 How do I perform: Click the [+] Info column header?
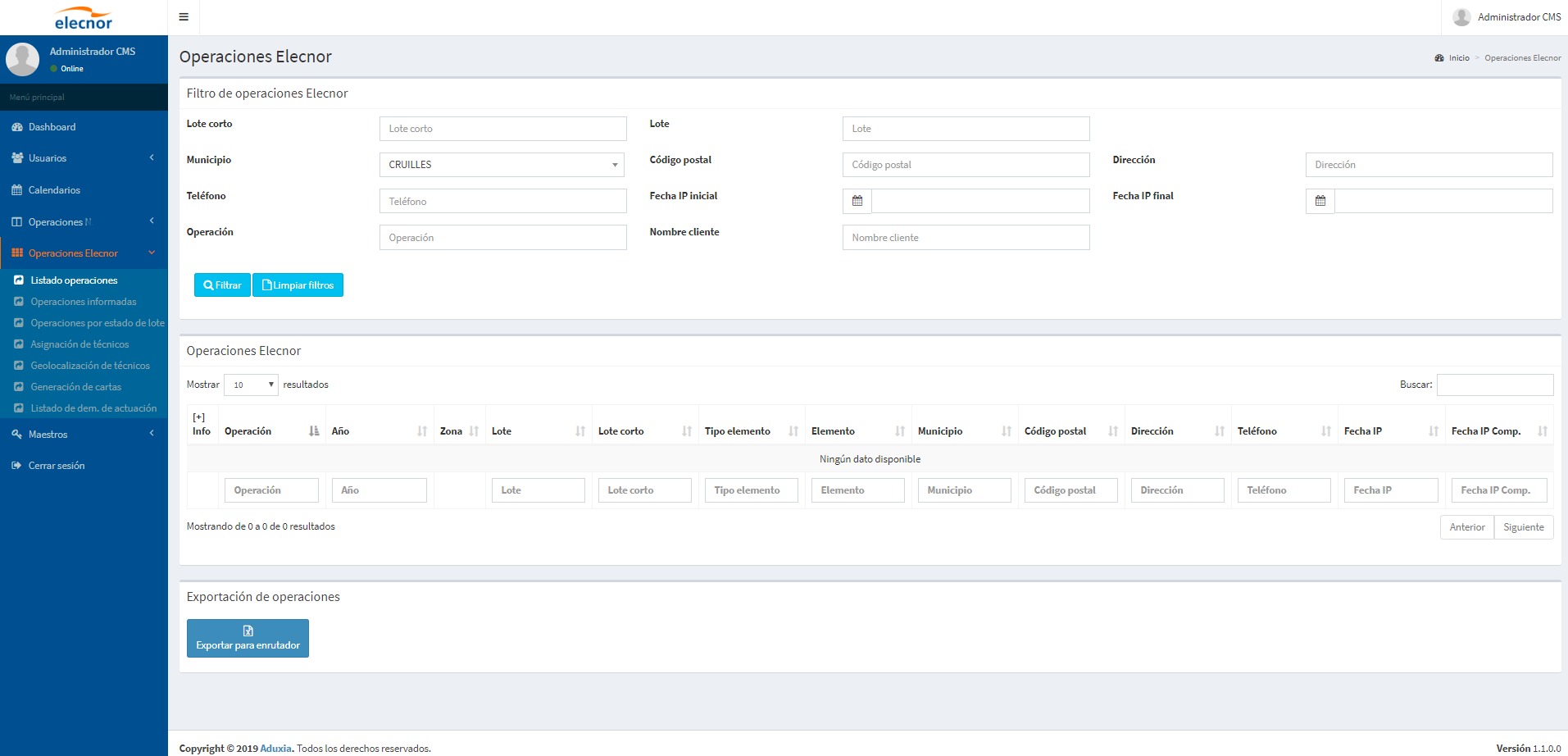point(202,425)
